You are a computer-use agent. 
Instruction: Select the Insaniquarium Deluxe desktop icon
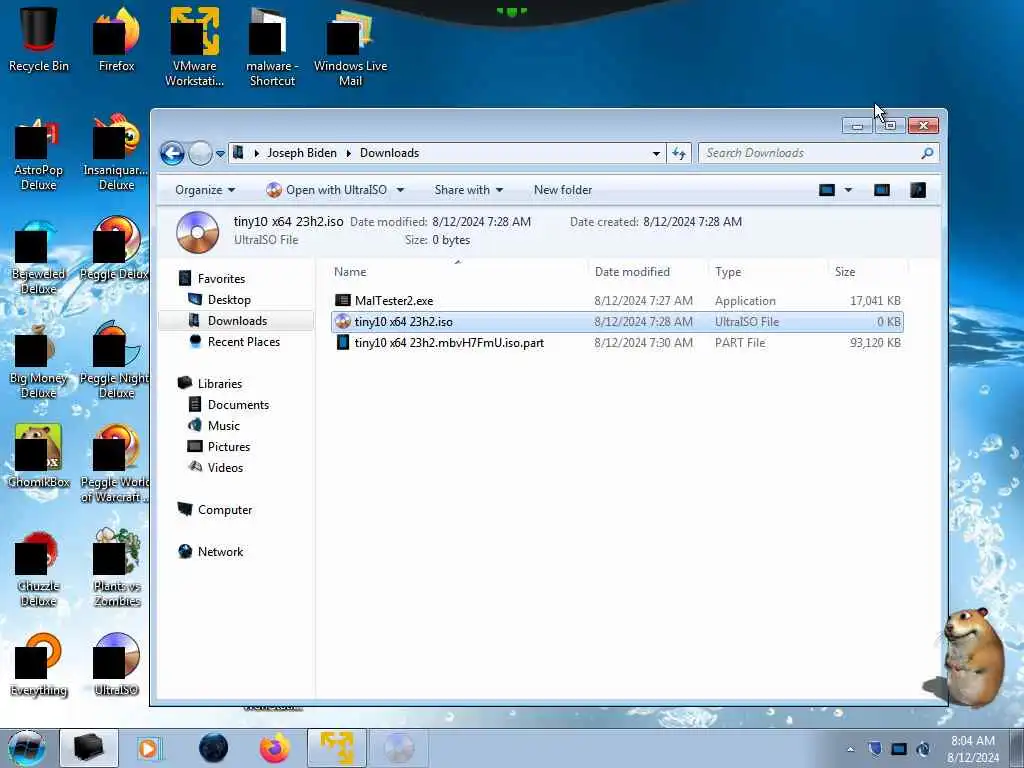[116, 153]
